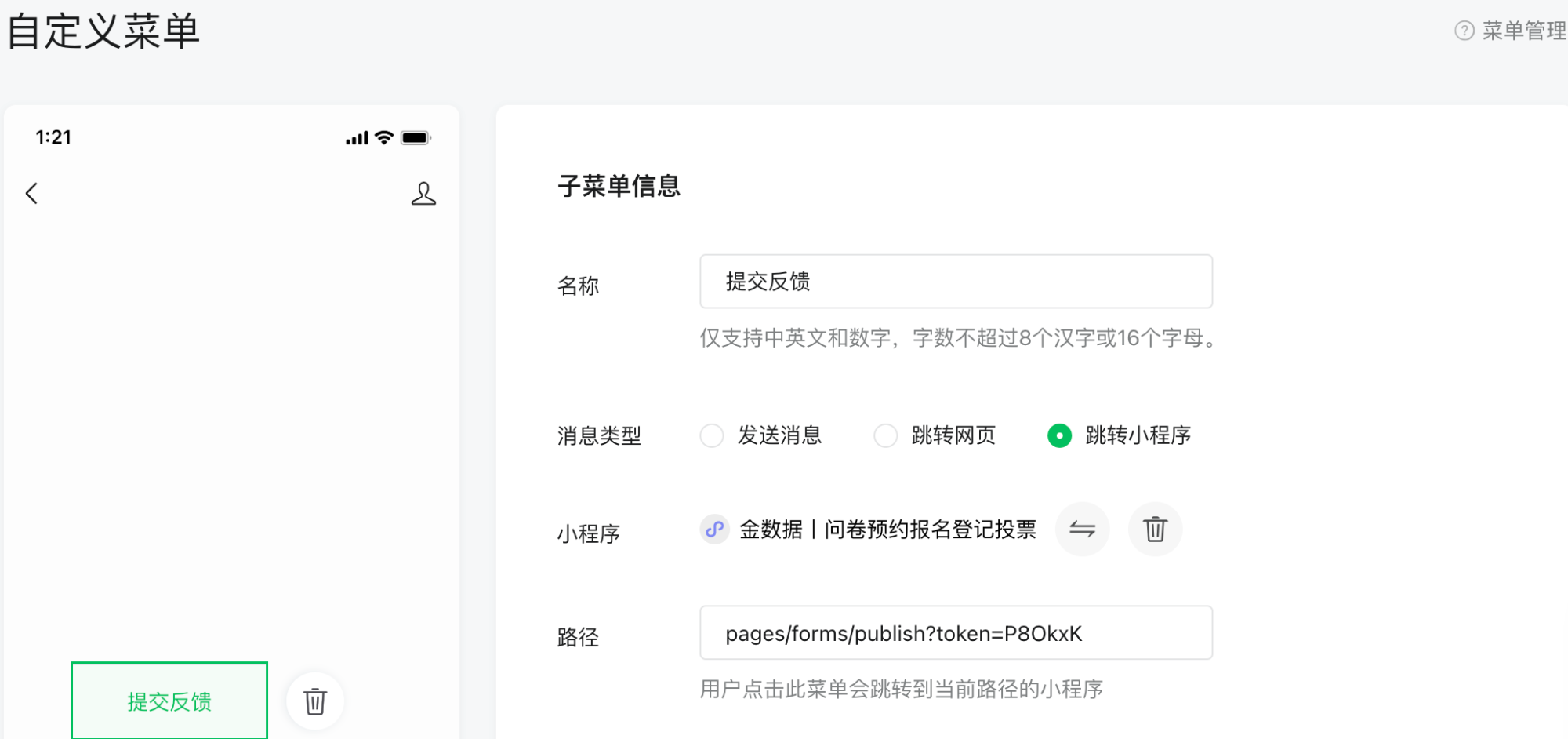Select the green 提交反馈 menu button in preview
This screenshot has width=1568, height=739.
click(x=169, y=701)
